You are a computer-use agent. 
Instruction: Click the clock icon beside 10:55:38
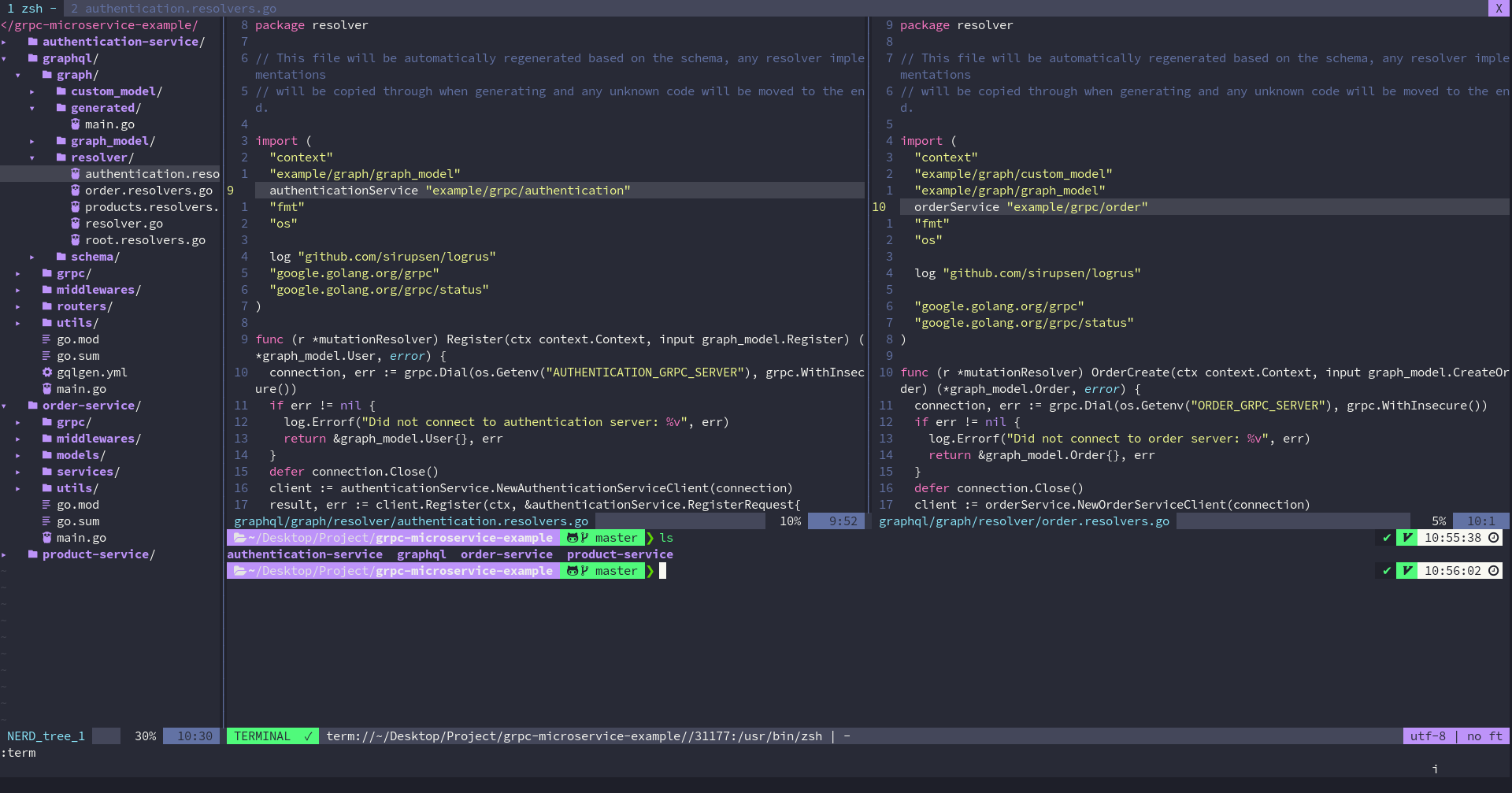tap(1493, 538)
